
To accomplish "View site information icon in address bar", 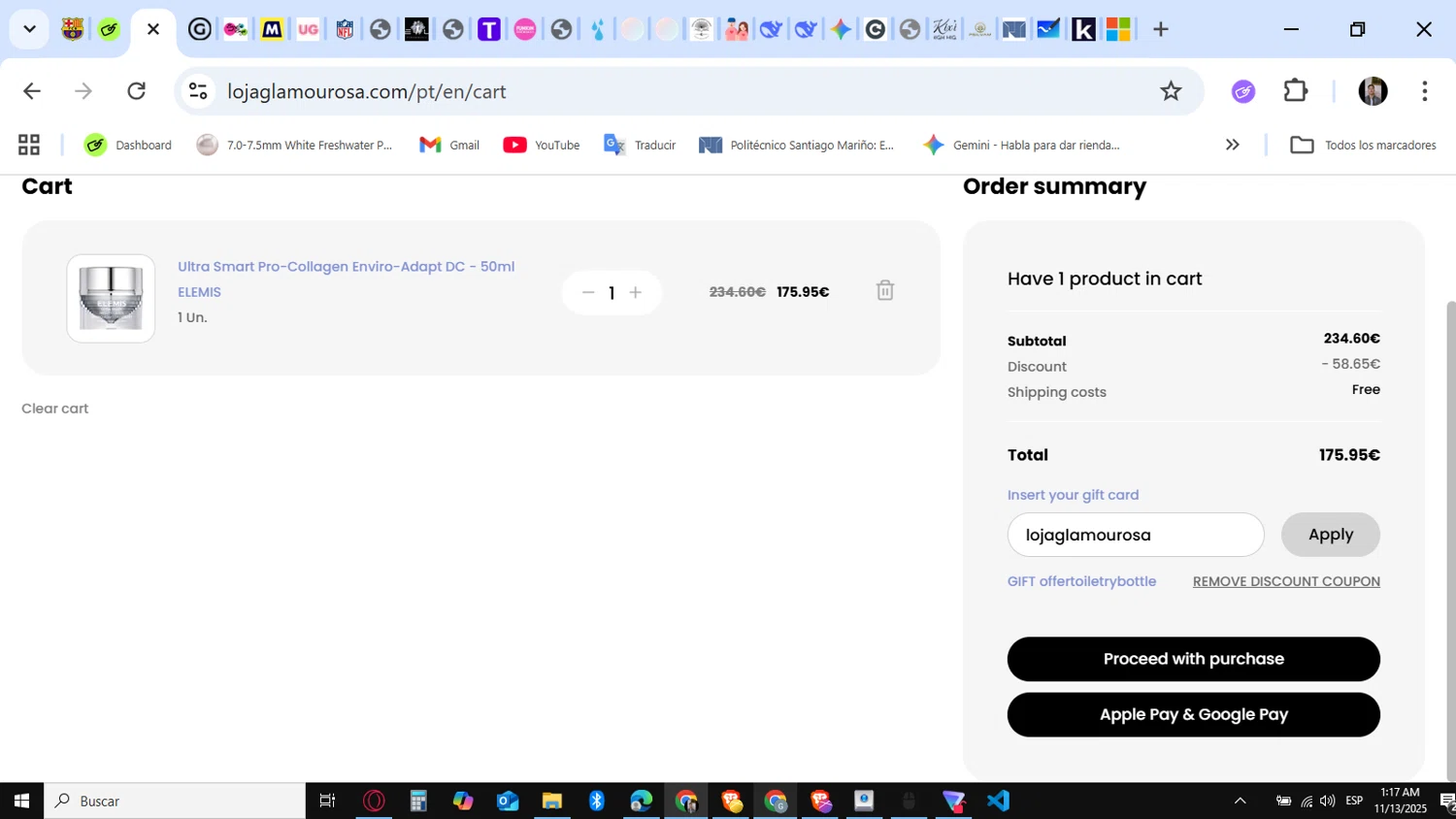I will [198, 91].
